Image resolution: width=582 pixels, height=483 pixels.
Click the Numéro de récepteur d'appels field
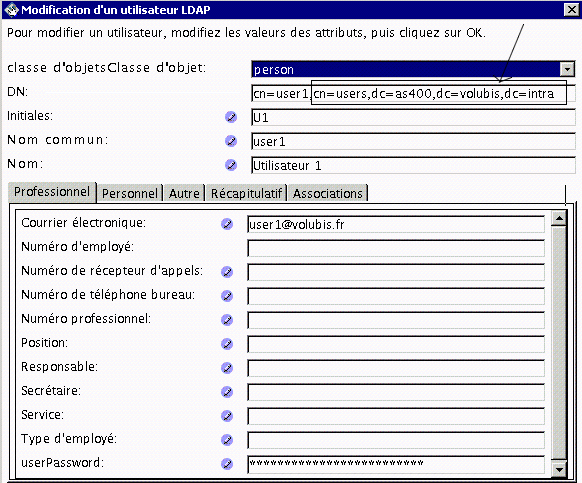pos(396,272)
